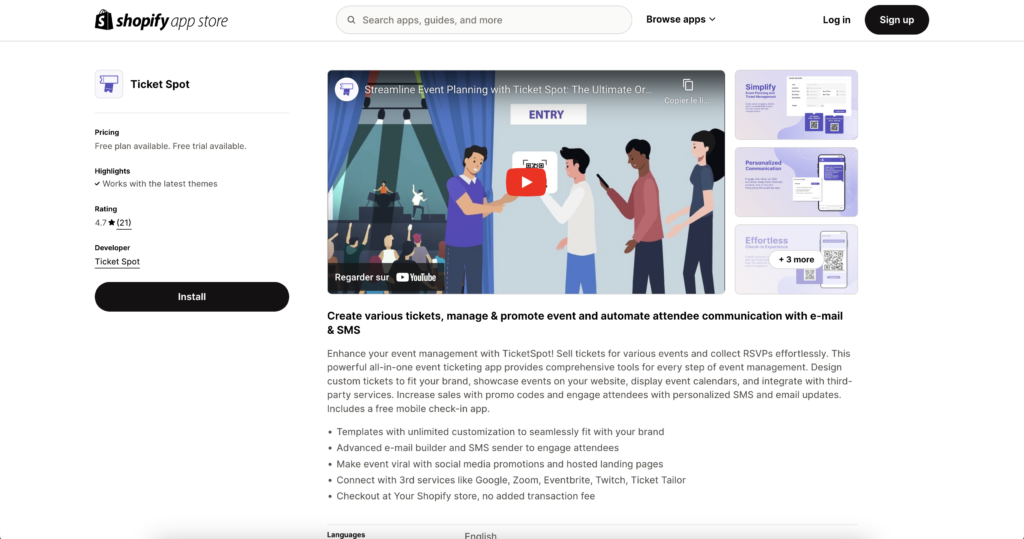Open the Personalized Communication thumbnail
Viewport: 1024px width, 539px height.
(796, 182)
